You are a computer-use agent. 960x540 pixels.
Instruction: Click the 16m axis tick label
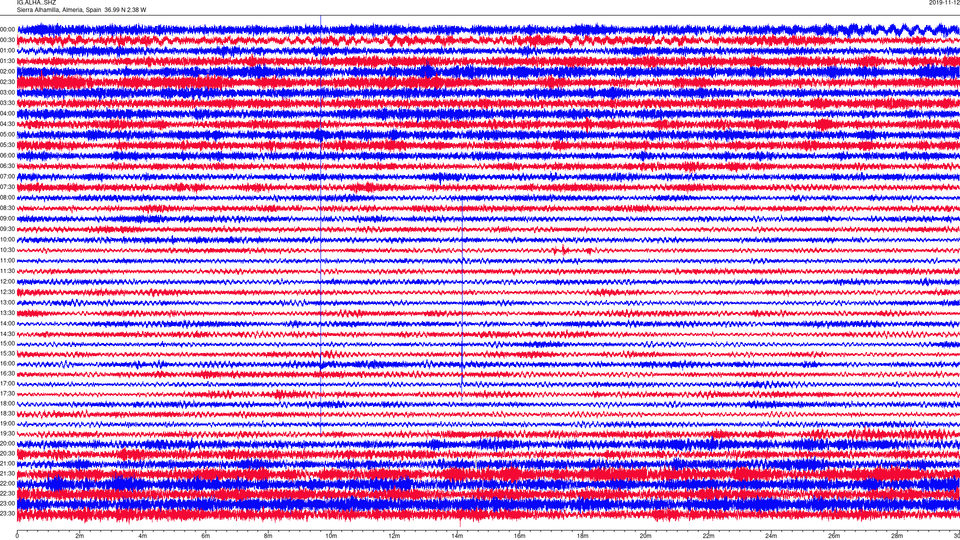520,536
